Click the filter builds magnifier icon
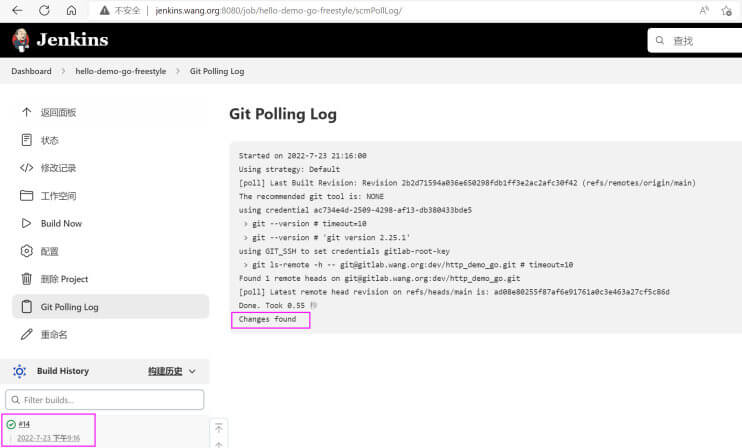 click(16, 400)
